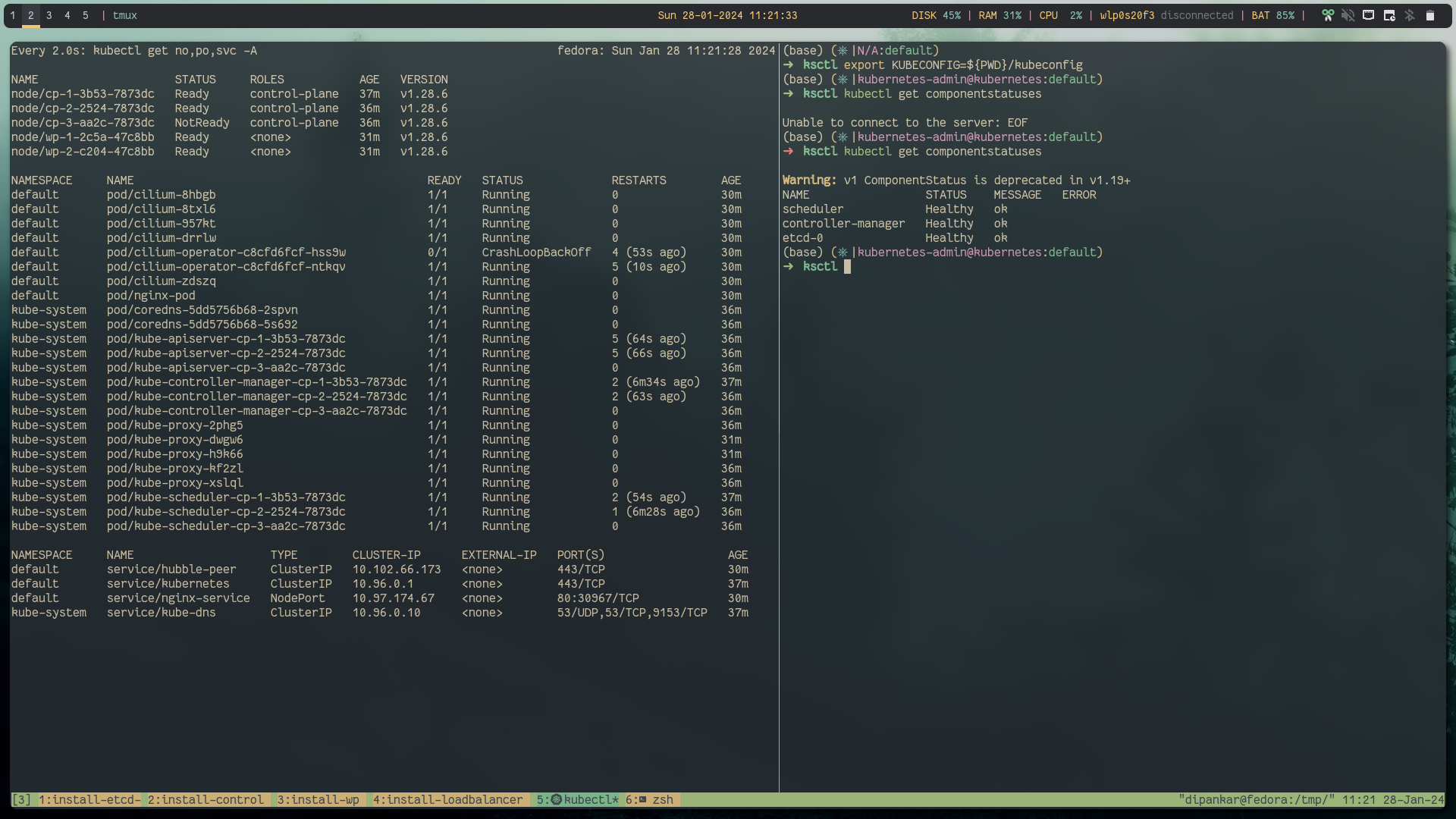Click node/cp-3-aa2c-7873dc row name

coord(83,123)
